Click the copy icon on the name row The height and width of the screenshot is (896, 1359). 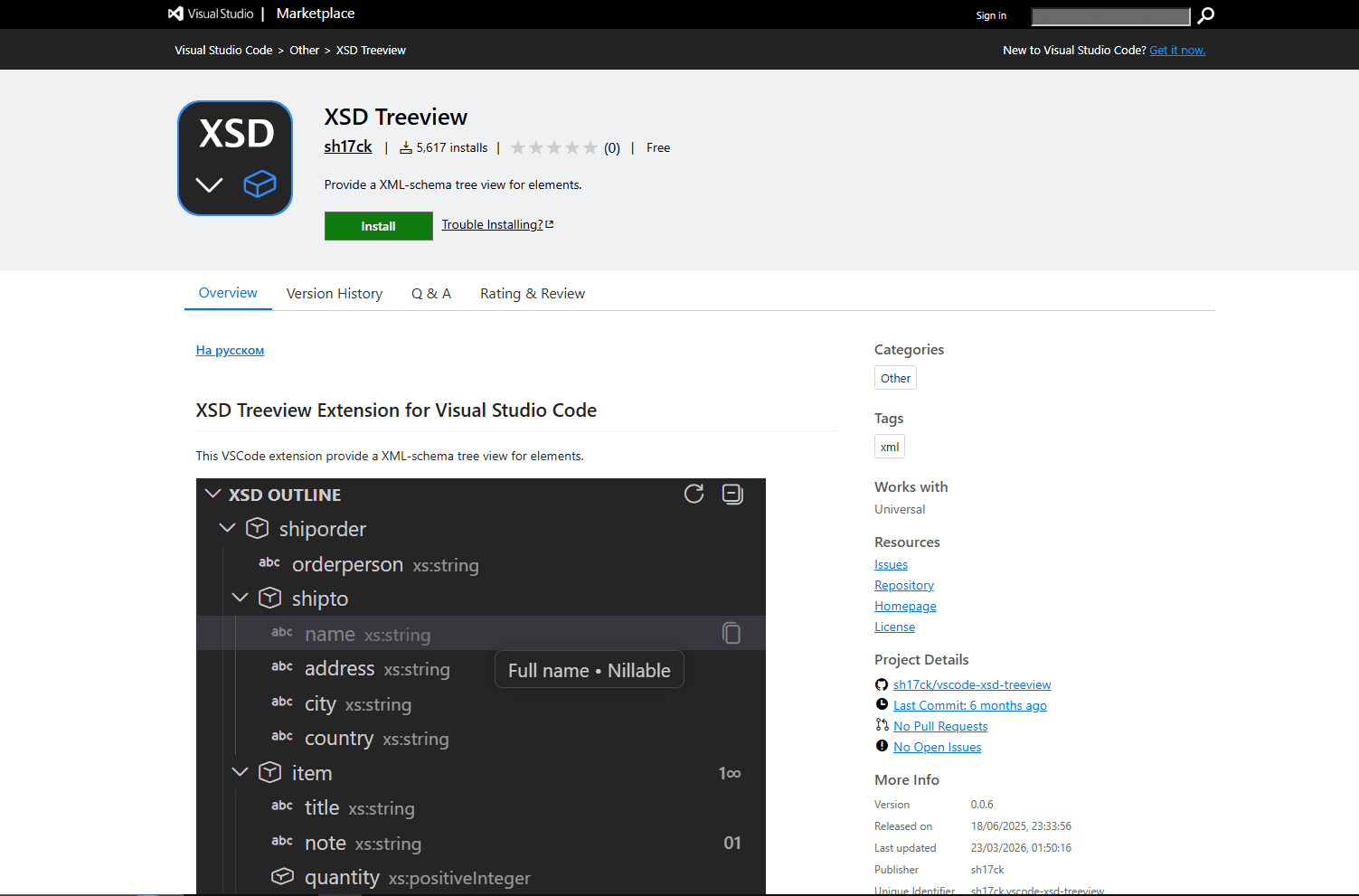[x=731, y=633]
